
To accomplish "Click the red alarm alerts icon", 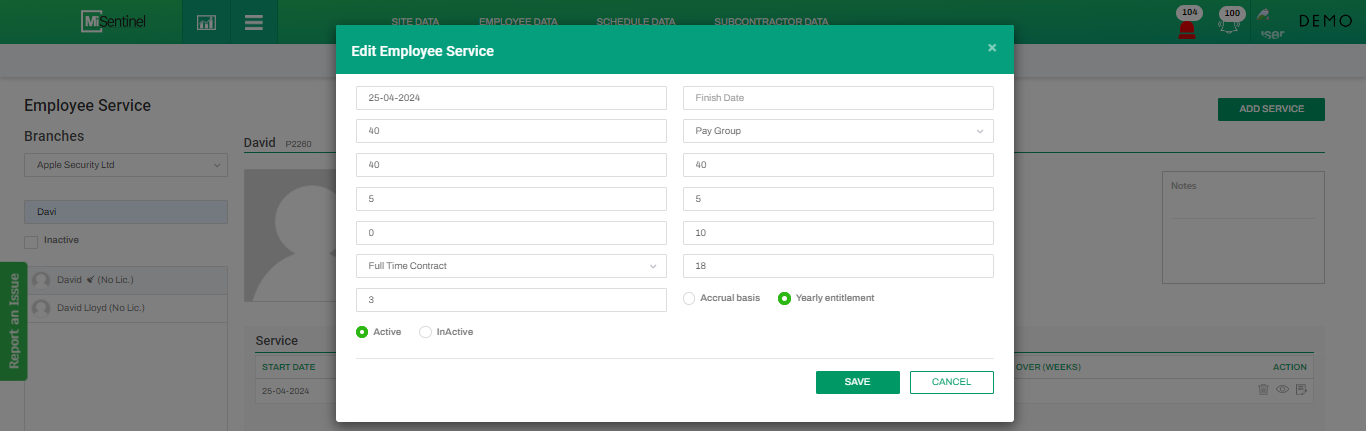I will (x=1187, y=24).
